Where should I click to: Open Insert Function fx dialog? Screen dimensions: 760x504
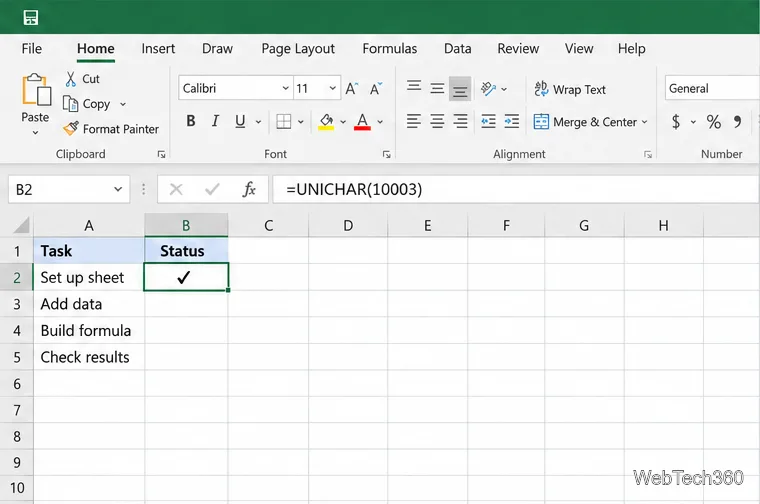pyautogui.click(x=249, y=189)
